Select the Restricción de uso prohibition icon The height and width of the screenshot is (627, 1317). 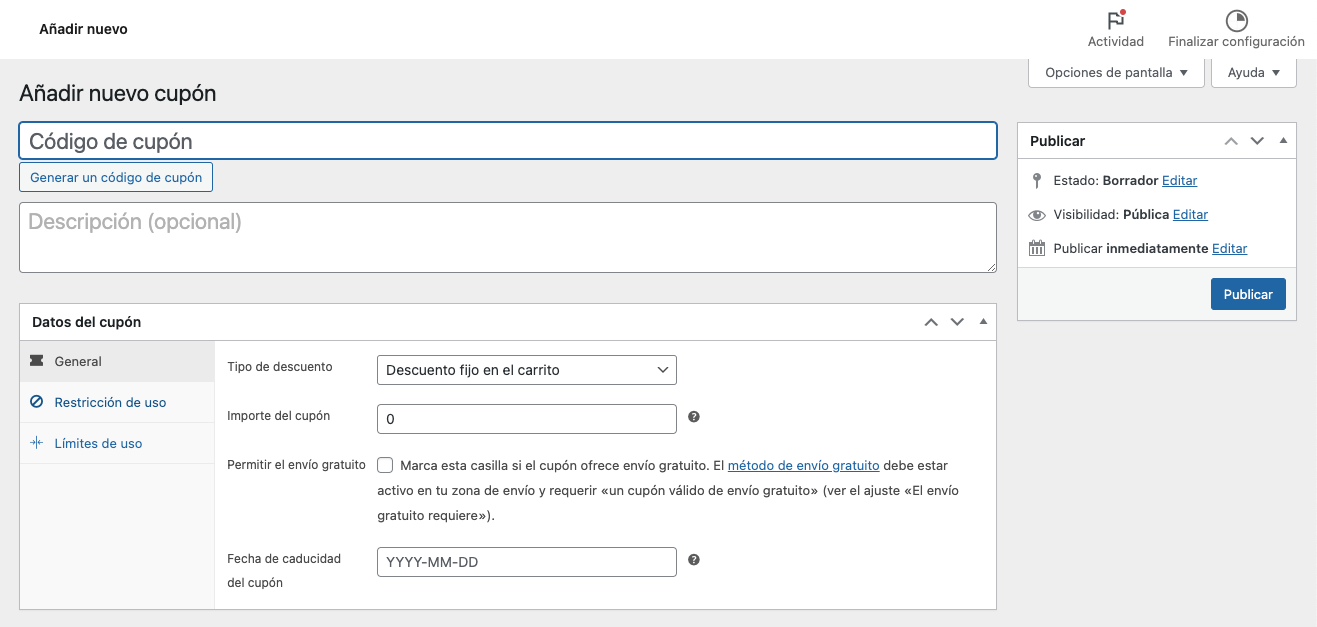[38, 402]
